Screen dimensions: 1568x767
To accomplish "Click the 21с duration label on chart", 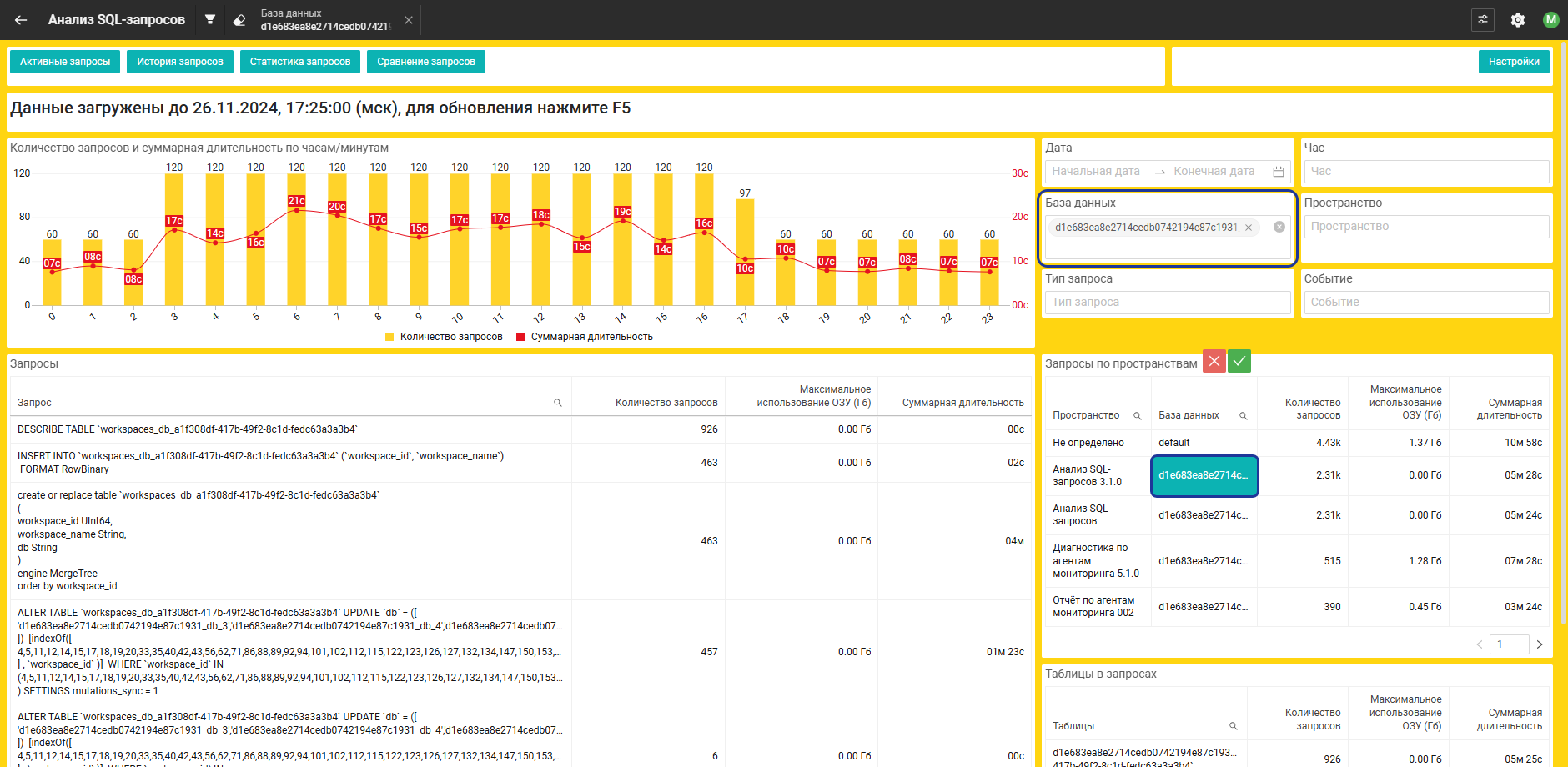I will click(296, 201).
